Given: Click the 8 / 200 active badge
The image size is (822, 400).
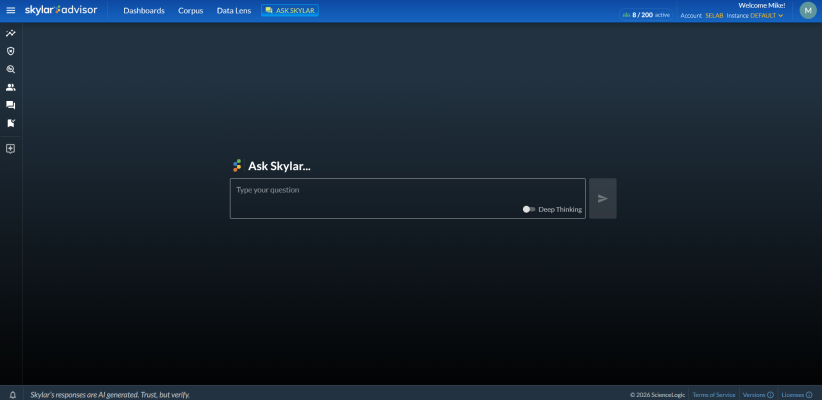Looking at the screenshot, I should (x=646, y=15).
